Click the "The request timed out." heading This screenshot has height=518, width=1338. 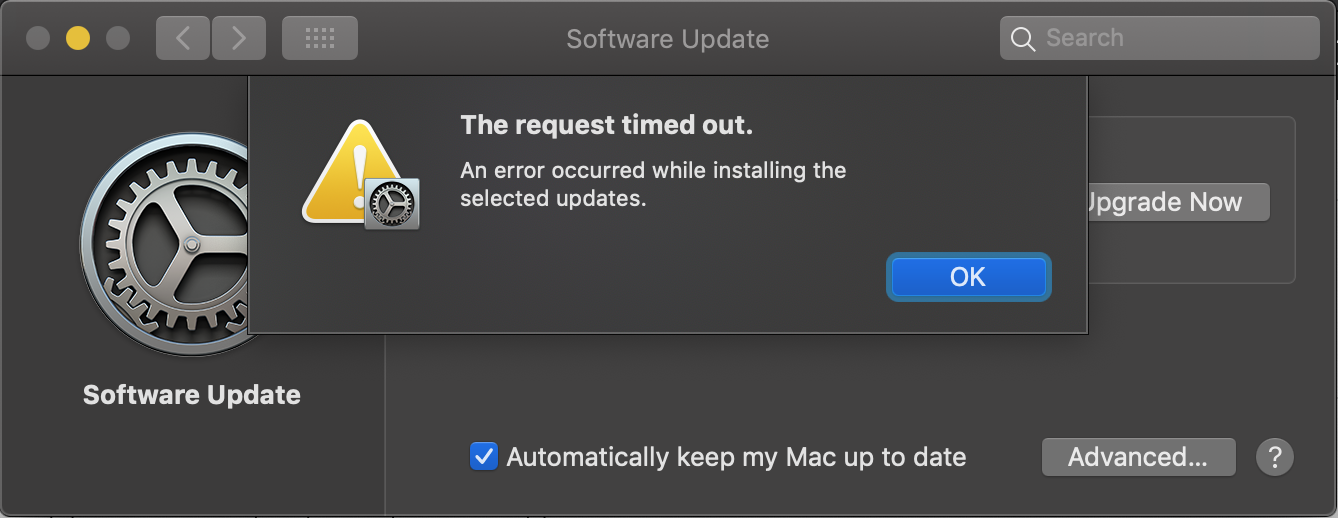point(606,126)
